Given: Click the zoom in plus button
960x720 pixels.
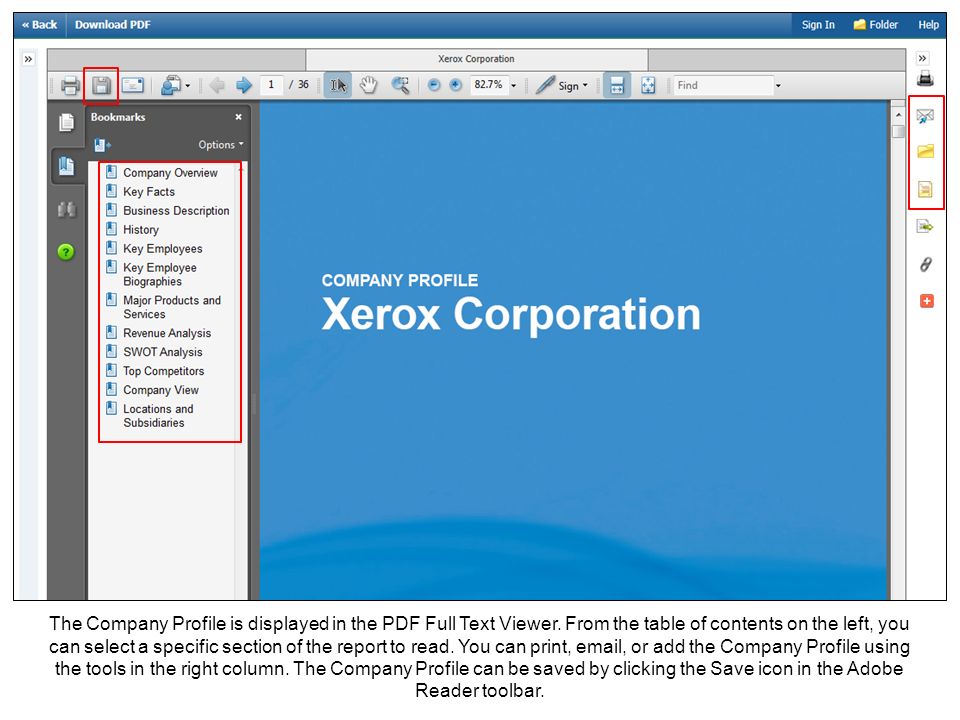Looking at the screenshot, I should click(x=456, y=85).
